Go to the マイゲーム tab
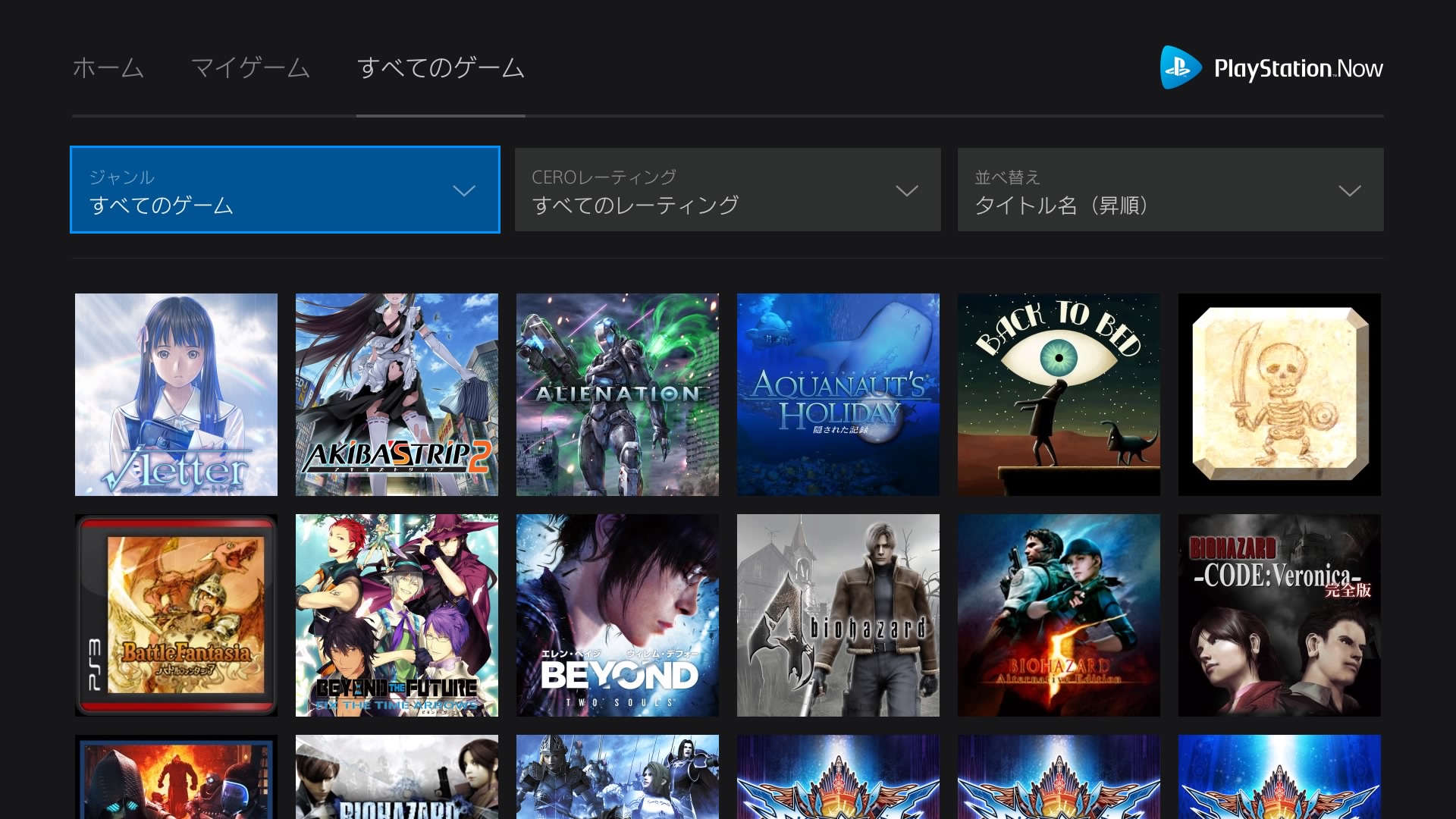Viewport: 1456px width, 819px height. [250, 68]
